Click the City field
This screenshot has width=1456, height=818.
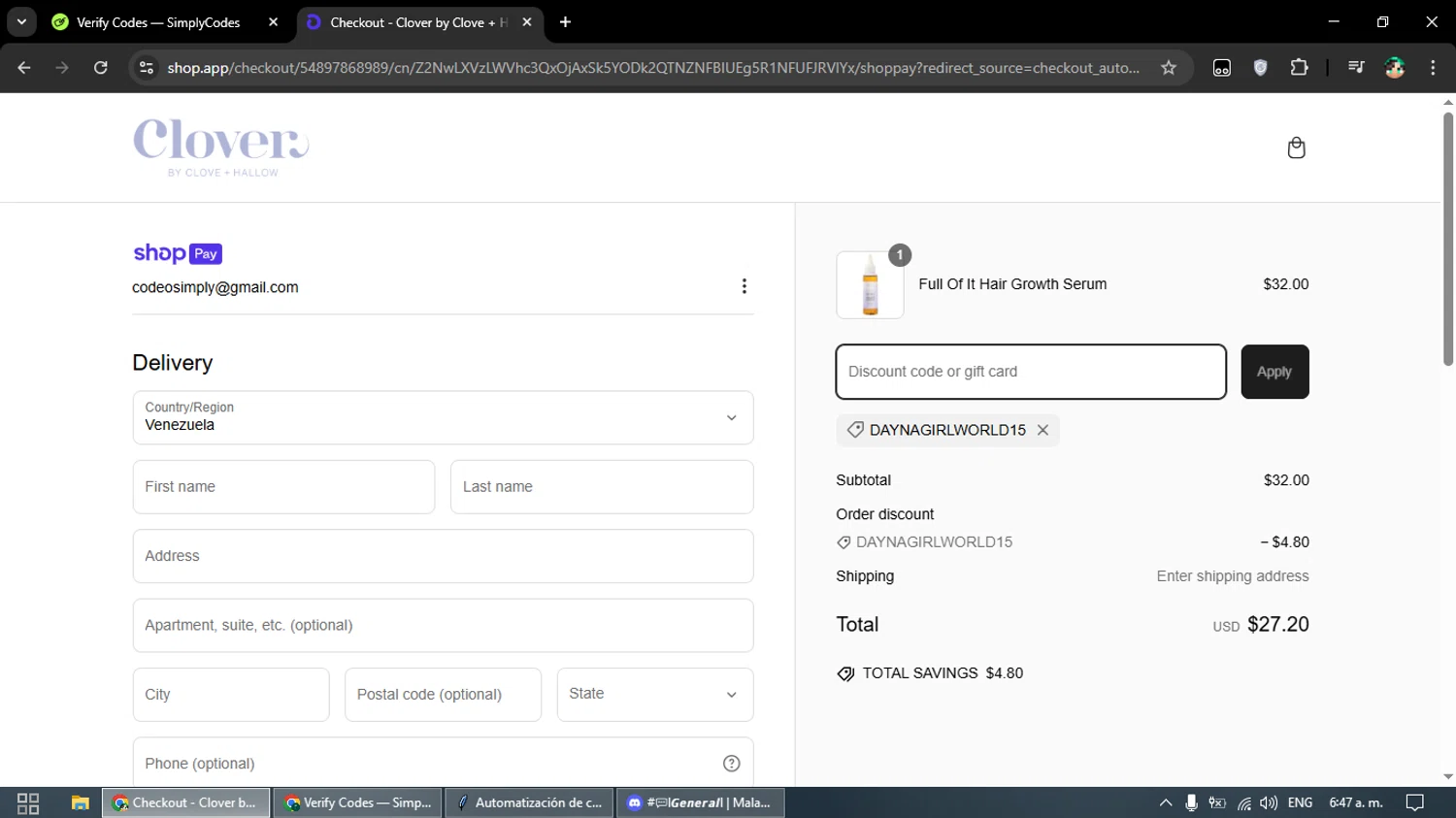coord(231,694)
